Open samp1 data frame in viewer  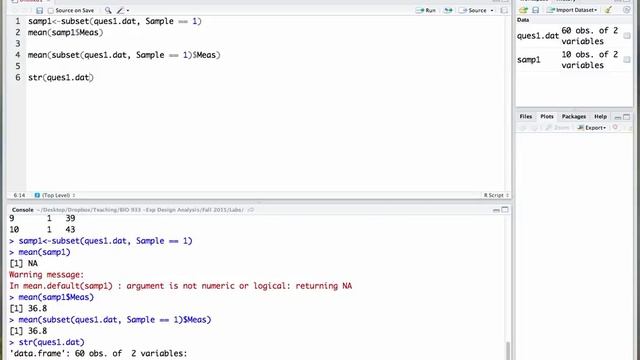pos(529,60)
